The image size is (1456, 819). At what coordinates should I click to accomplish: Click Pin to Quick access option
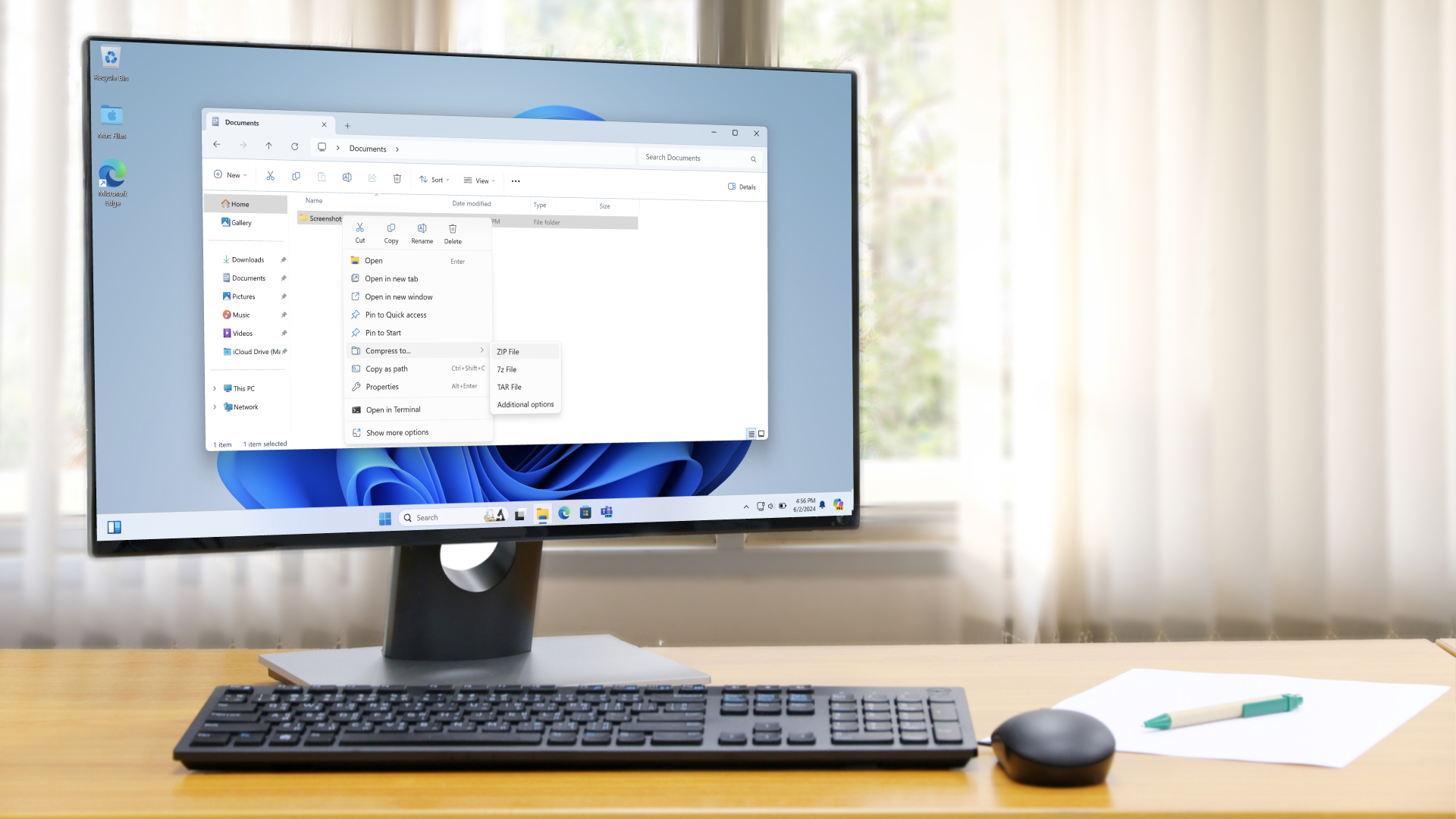click(396, 314)
